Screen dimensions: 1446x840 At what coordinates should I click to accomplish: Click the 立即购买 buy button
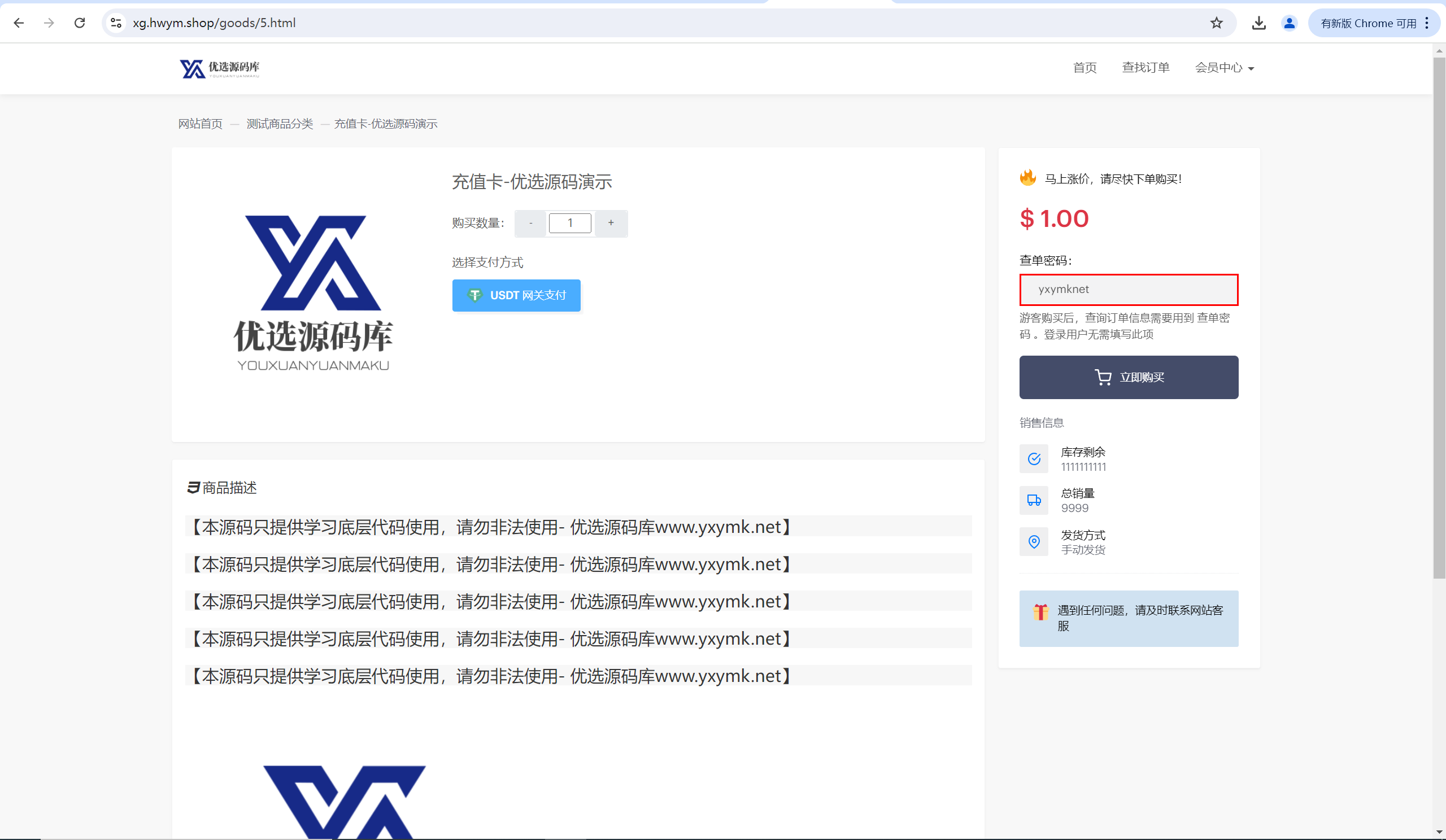tap(1128, 377)
